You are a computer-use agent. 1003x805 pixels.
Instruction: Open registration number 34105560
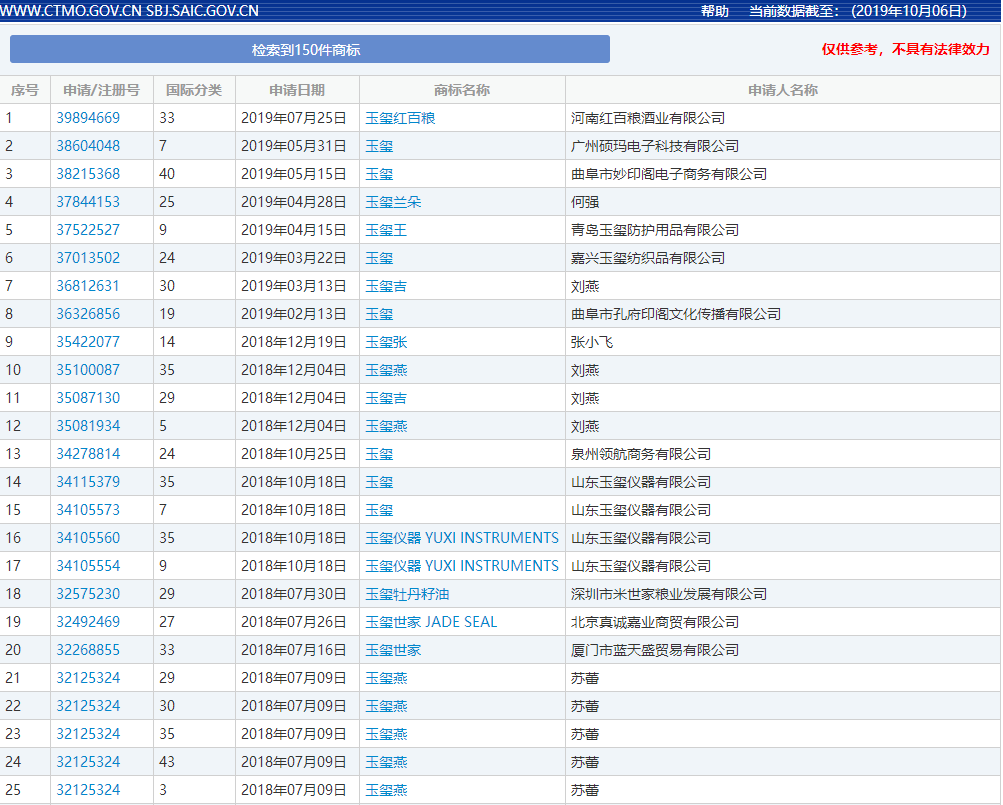point(88,538)
